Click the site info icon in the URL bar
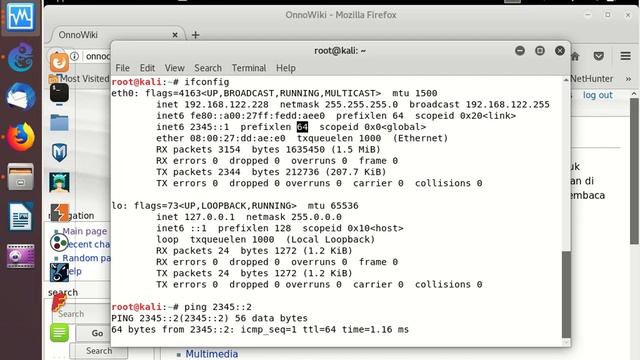 (75, 56)
